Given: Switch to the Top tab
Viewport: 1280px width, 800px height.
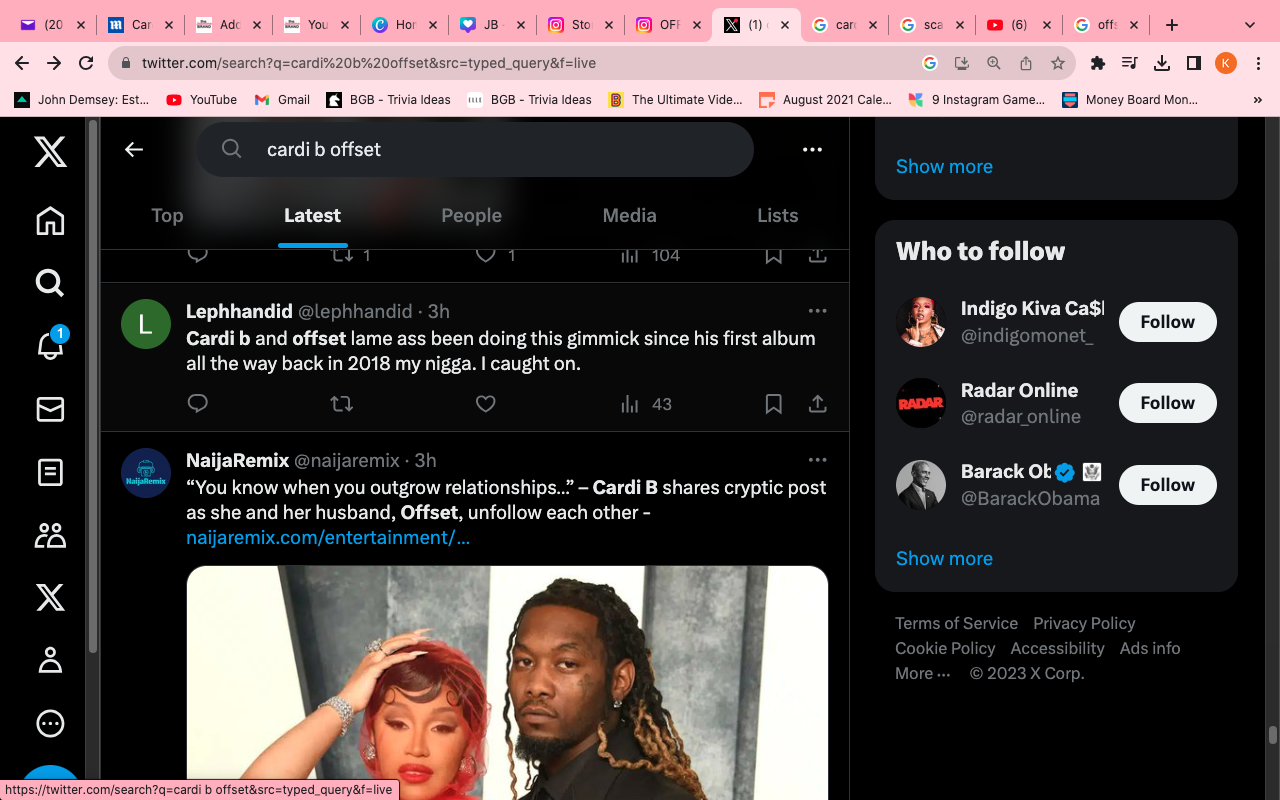Looking at the screenshot, I should pyautogui.click(x=167, y=215).
